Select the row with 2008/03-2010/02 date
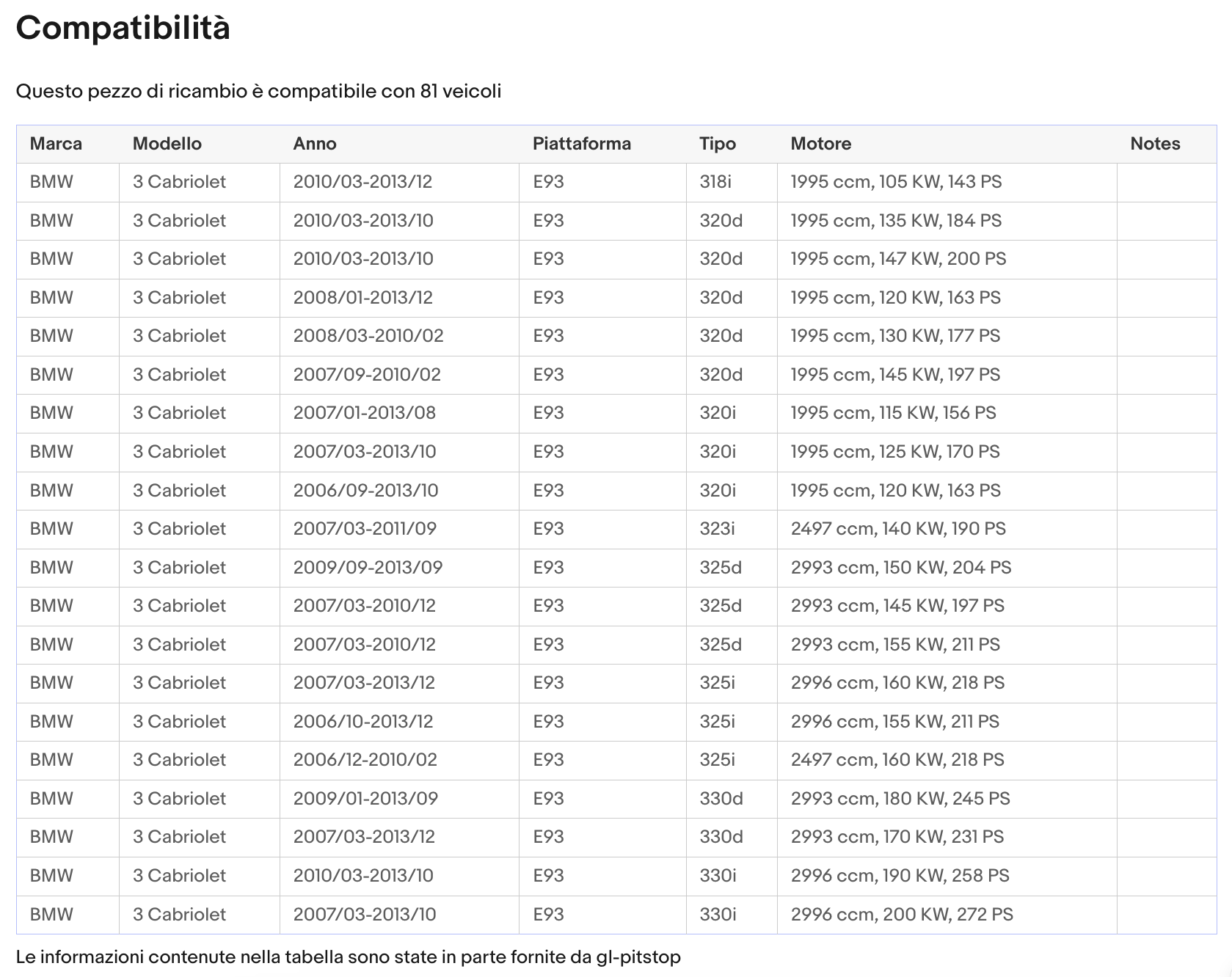 point(616,337)
